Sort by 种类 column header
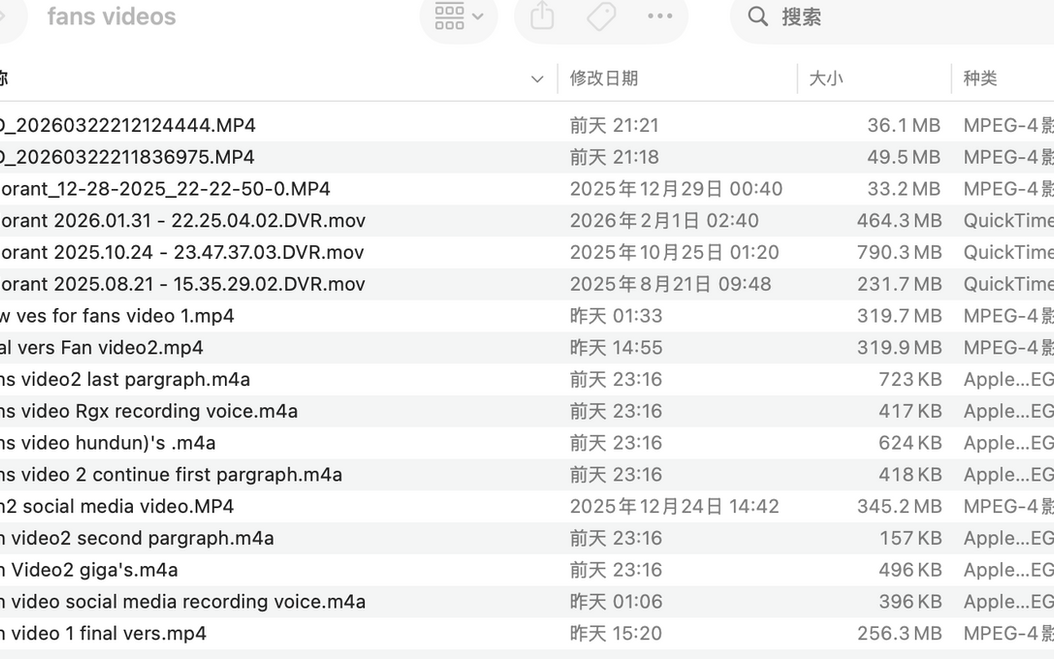 tap(980, 78)
